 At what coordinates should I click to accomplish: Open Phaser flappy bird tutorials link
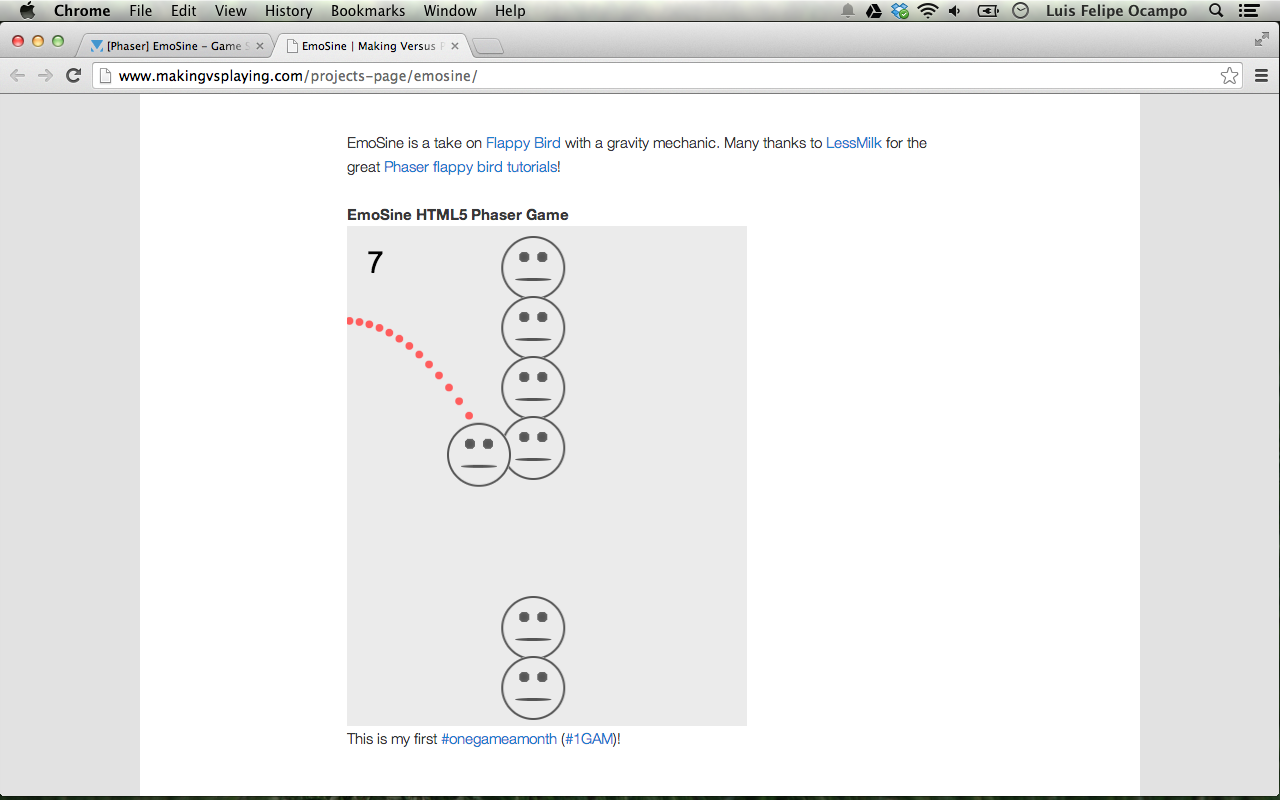470,167
